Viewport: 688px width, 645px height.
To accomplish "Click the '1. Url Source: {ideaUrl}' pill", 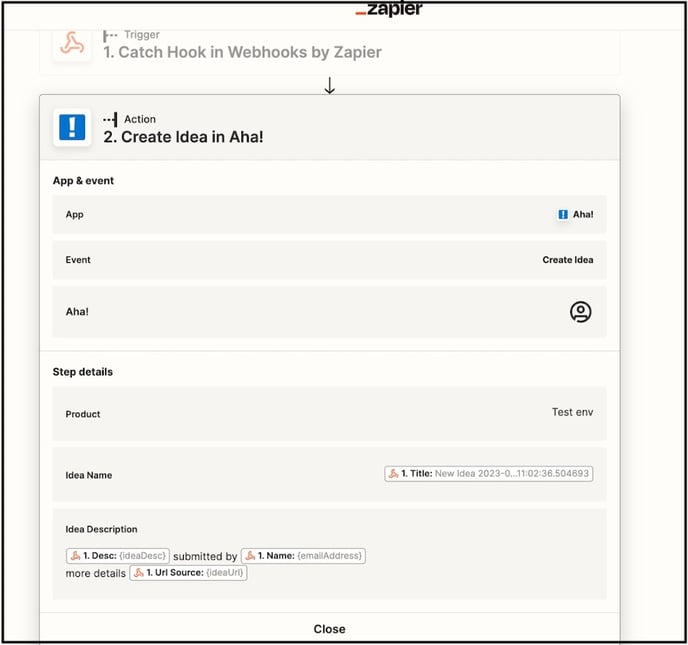I will click(188, 573).
